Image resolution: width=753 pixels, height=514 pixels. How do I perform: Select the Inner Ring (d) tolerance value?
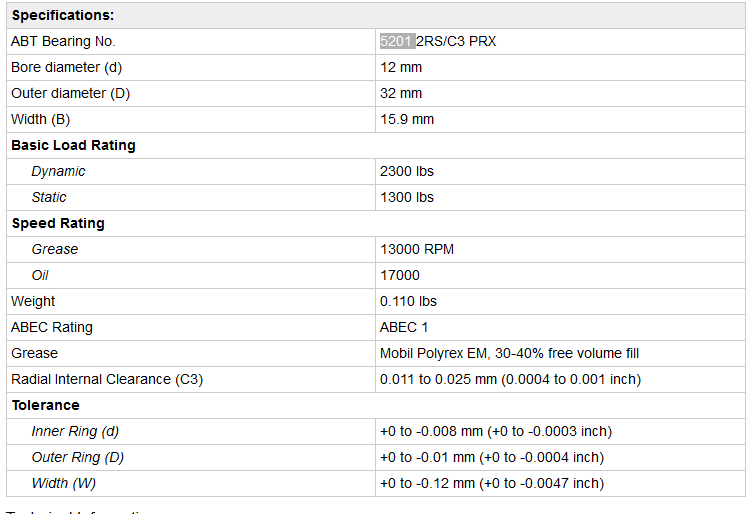495,431
